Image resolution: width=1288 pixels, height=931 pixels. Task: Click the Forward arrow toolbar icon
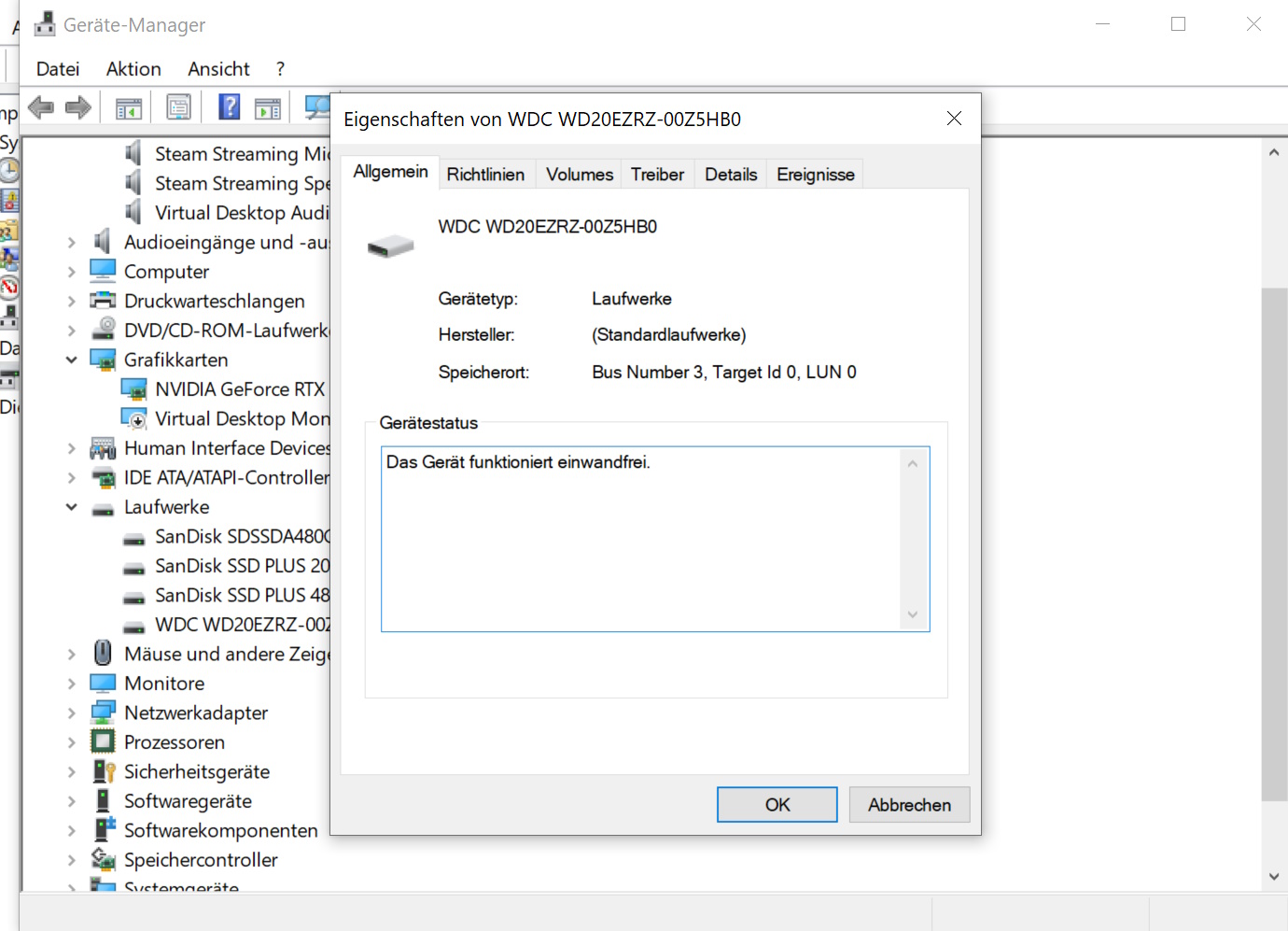coord(78,107)
